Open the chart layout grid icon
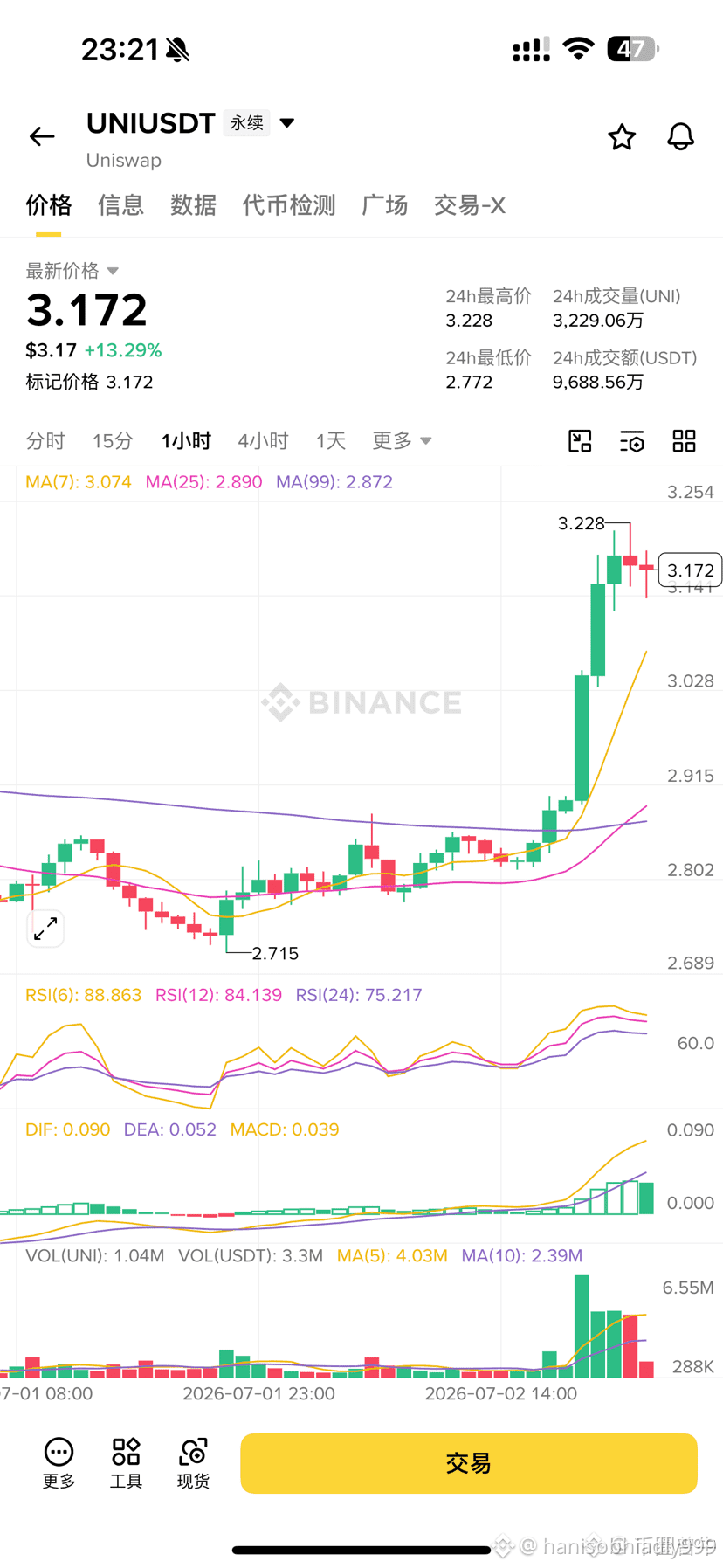This screenshot has width=723, height=1568. [x=684, y=441]
